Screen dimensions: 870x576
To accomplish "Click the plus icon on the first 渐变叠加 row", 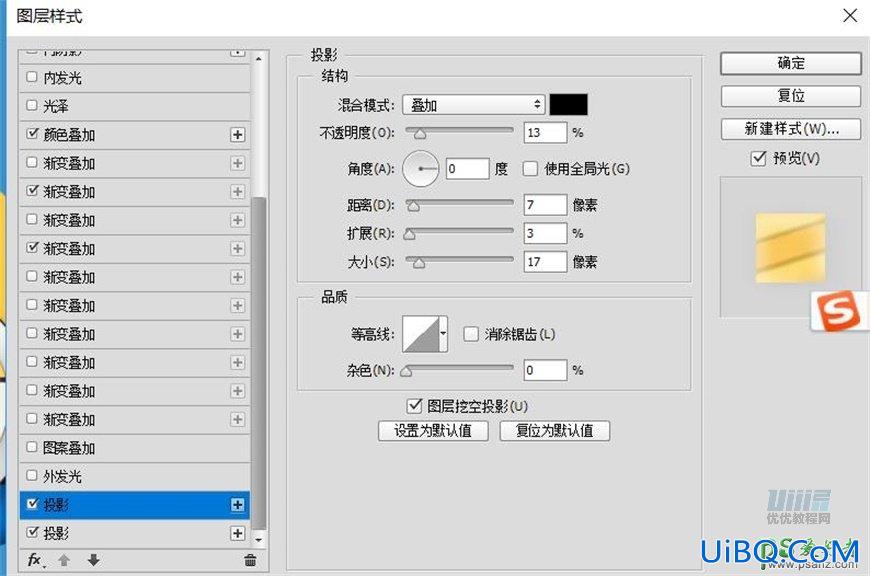I will point(237,163).
